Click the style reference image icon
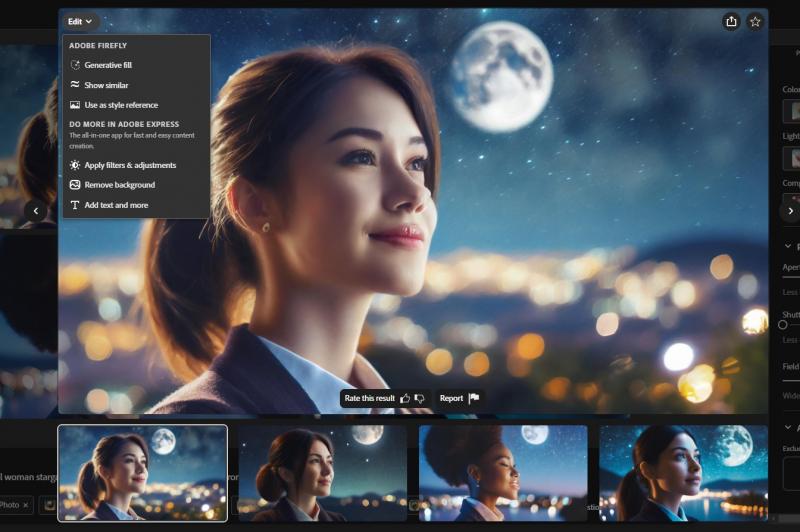Screen dimensions: 800x532 tap(75, 105)
